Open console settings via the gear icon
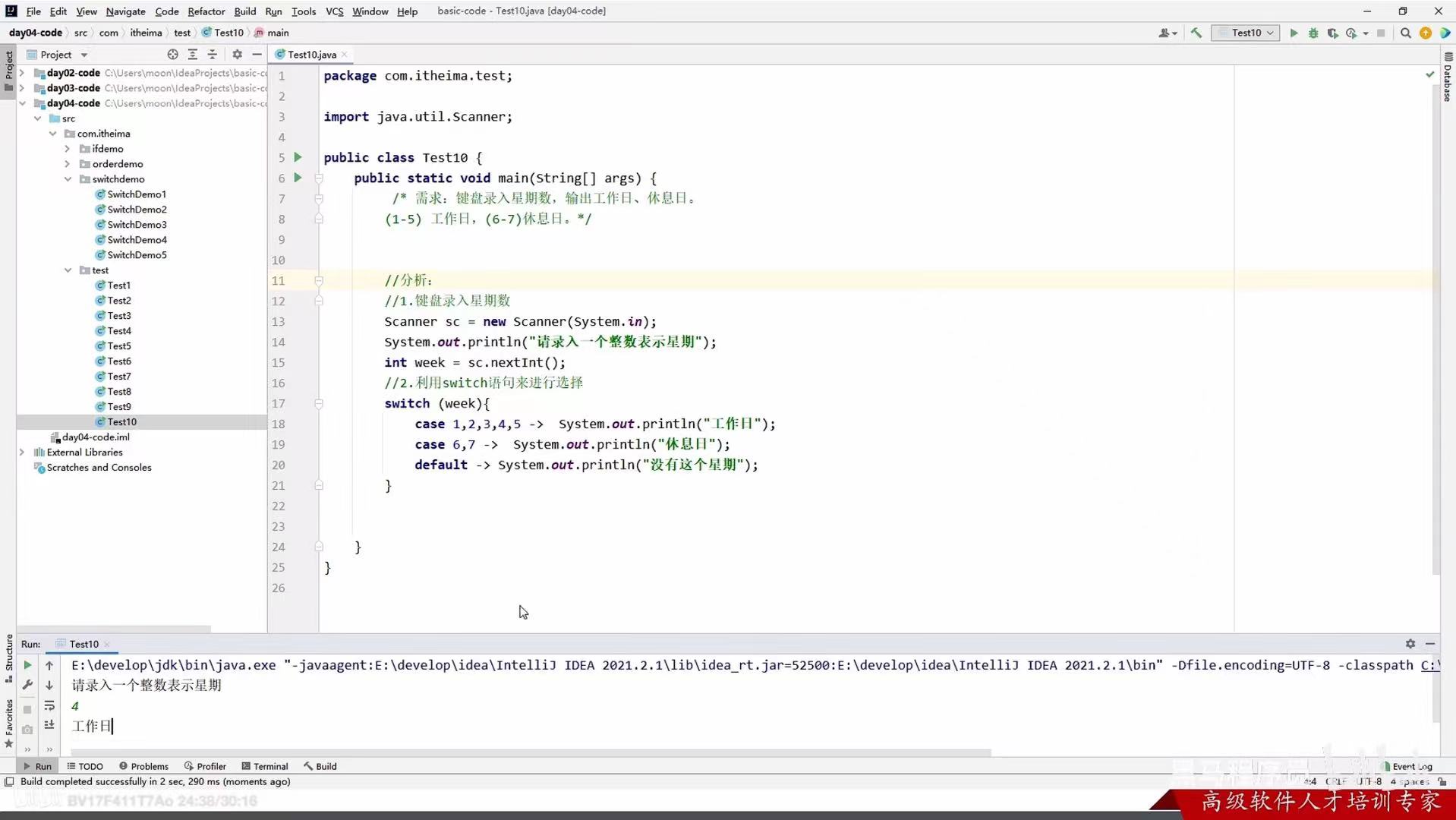 tap(1410, 644)
